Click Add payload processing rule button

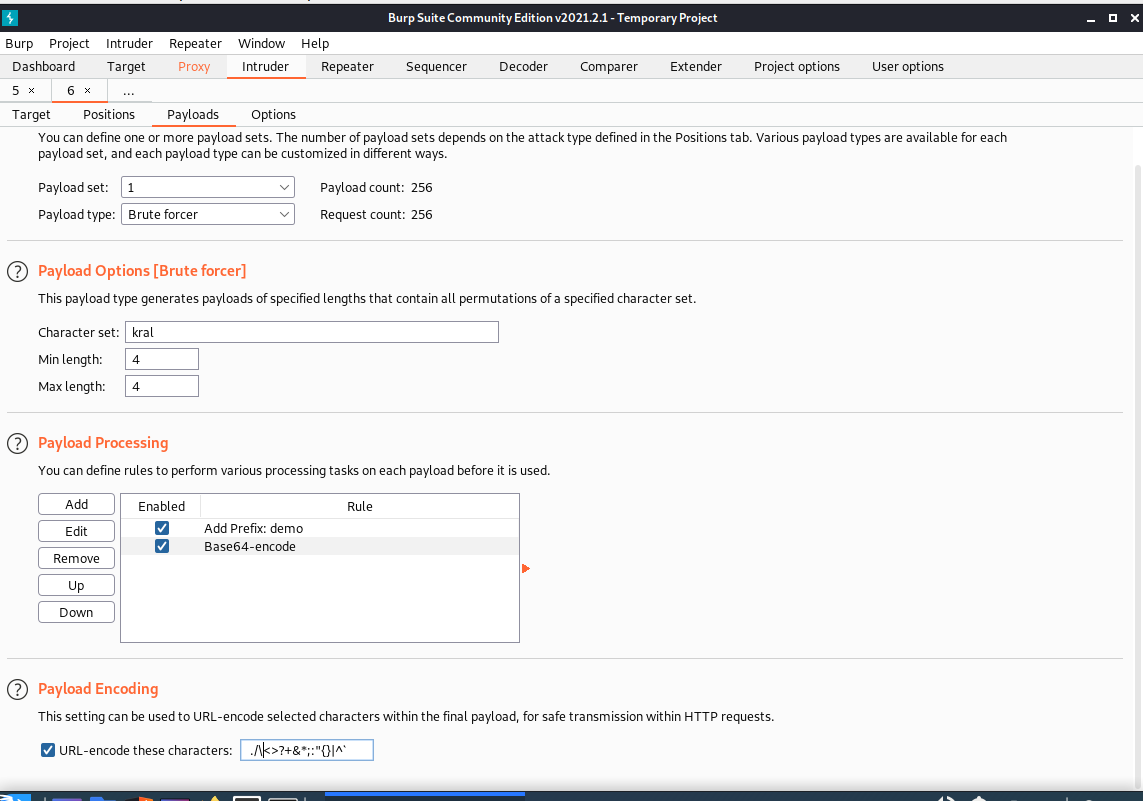77,504
